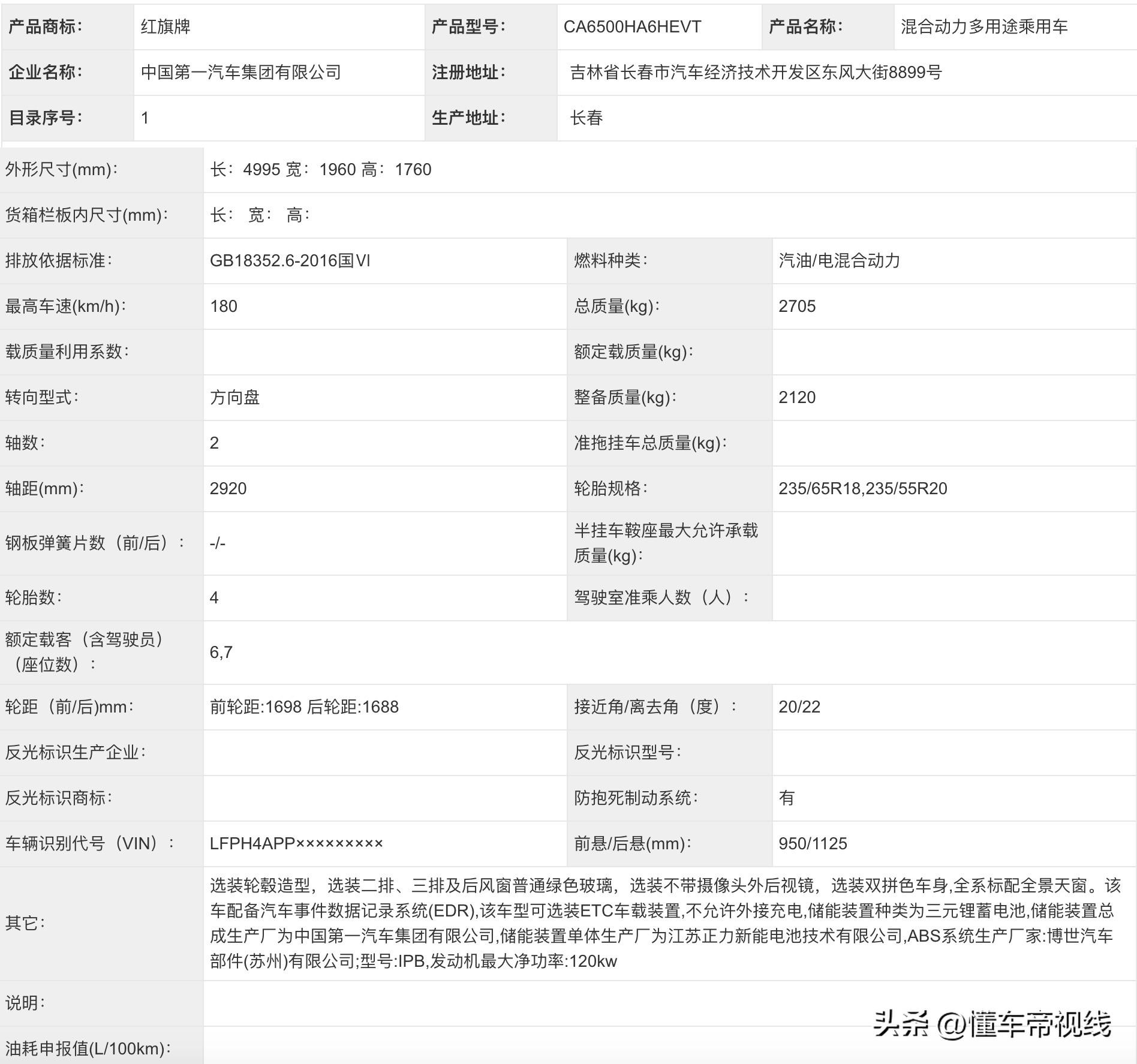Click the 说明 label

(x=25, y=1003)
